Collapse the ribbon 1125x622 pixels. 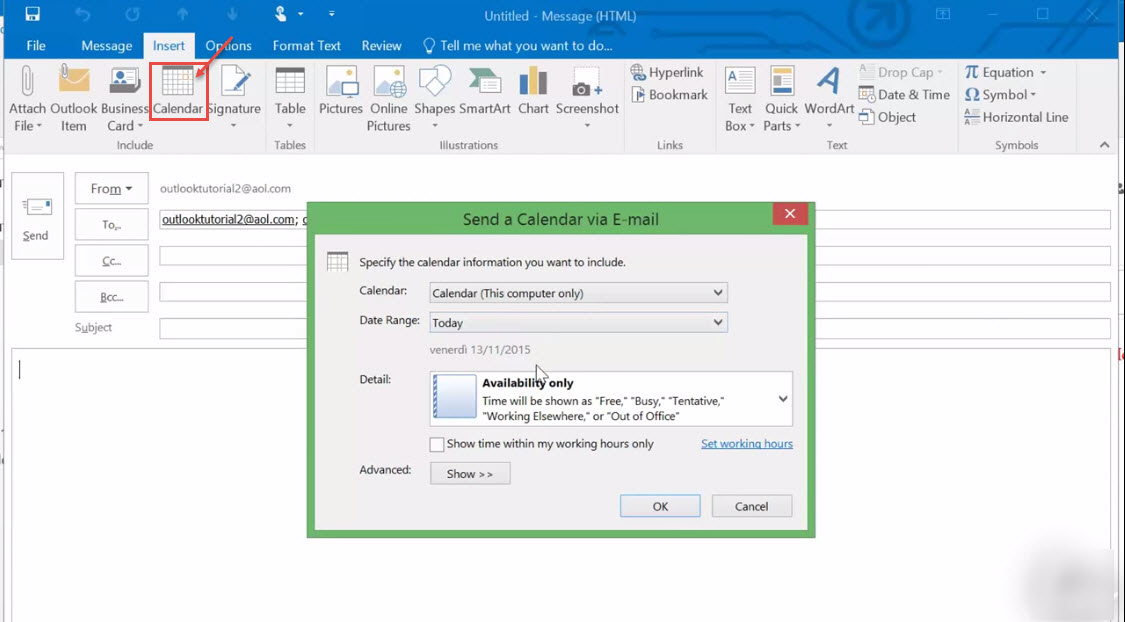(1104, 145)
